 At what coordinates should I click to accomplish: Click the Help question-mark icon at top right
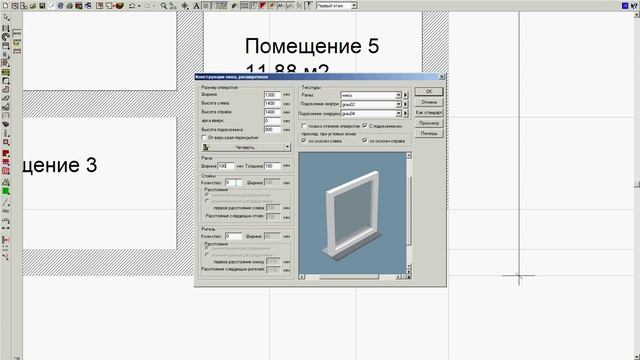coord(634,5)
